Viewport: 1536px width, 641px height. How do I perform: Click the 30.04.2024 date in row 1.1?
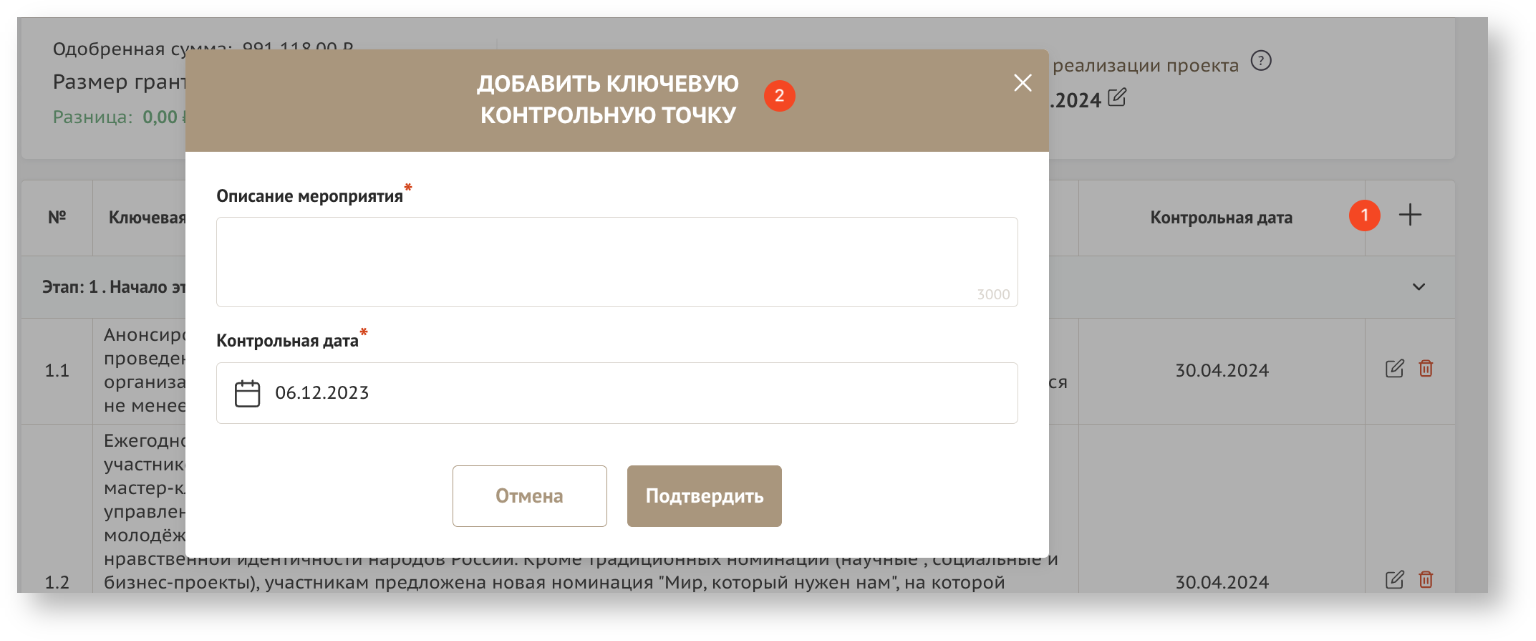[x=1221, y=371]
